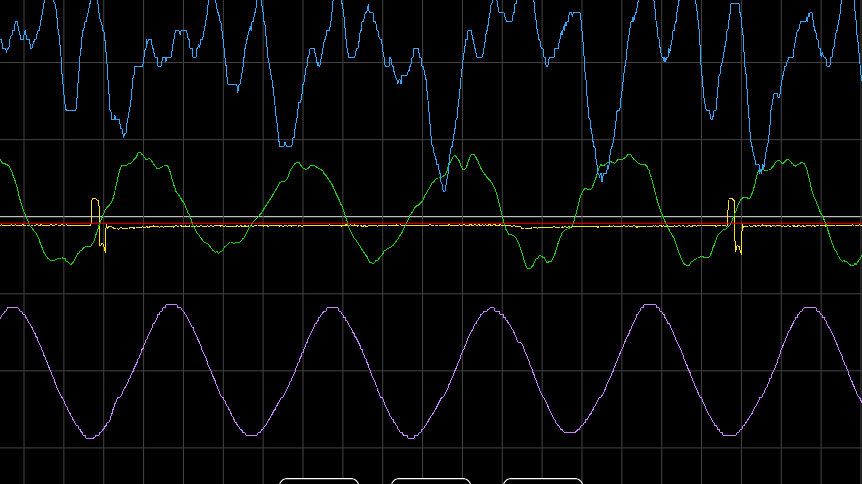Screen dimensions: 862x484
Task: Click the rightmost trough of green waveform
Action: [x=690, y=265]
